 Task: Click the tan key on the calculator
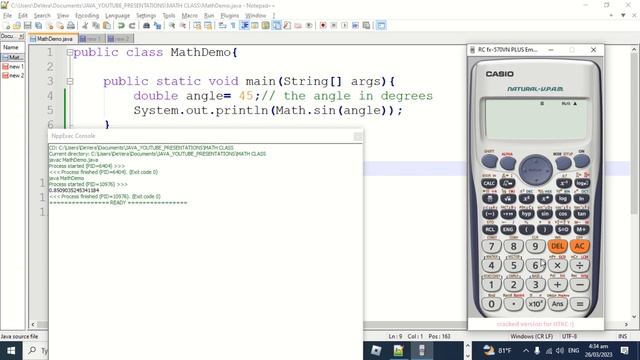[582, 213]
